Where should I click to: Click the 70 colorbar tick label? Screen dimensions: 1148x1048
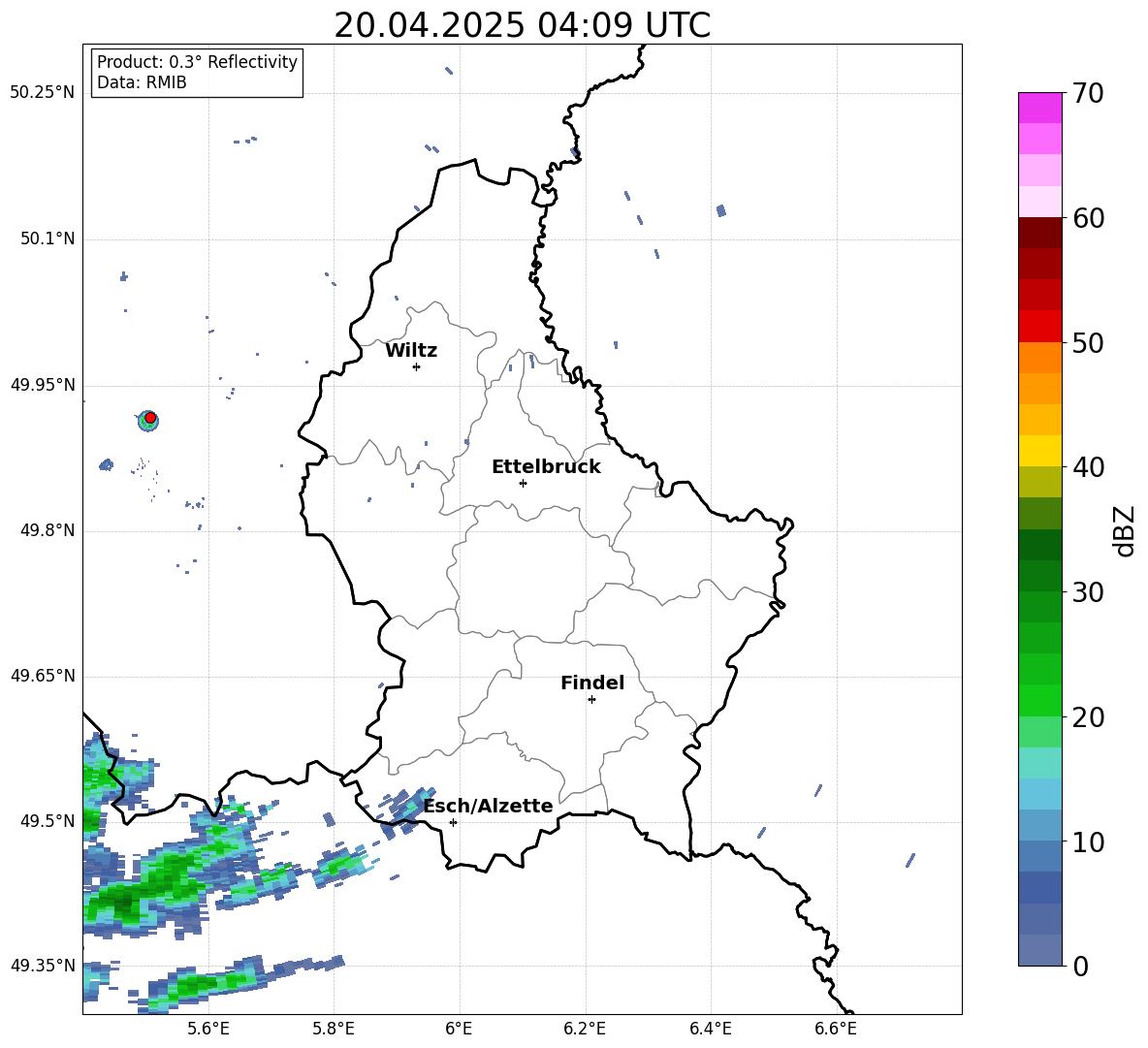pyautogui.click(x=1088, y=94)
